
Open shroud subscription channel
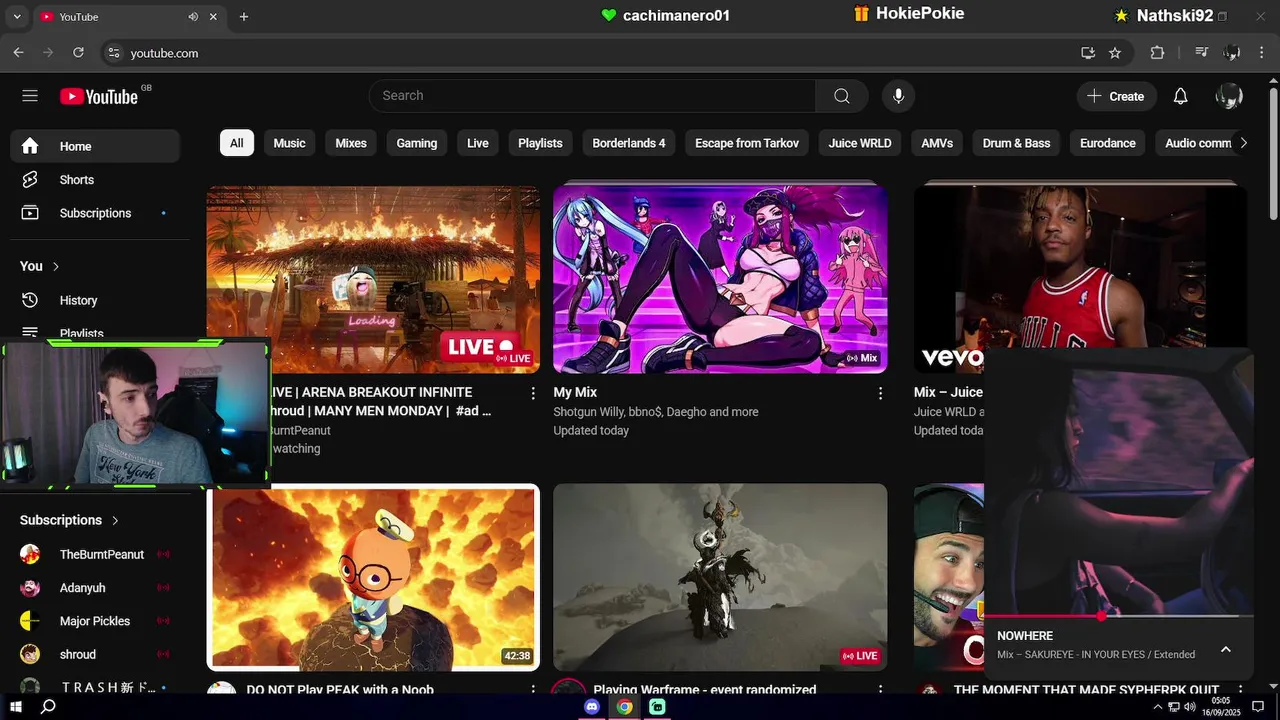[95, 654]
